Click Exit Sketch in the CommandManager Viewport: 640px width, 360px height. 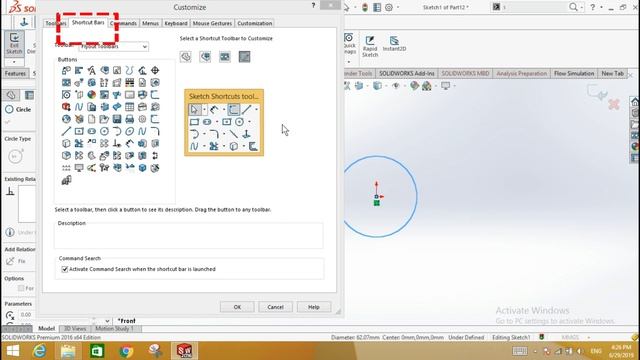(x=14, y=43)
